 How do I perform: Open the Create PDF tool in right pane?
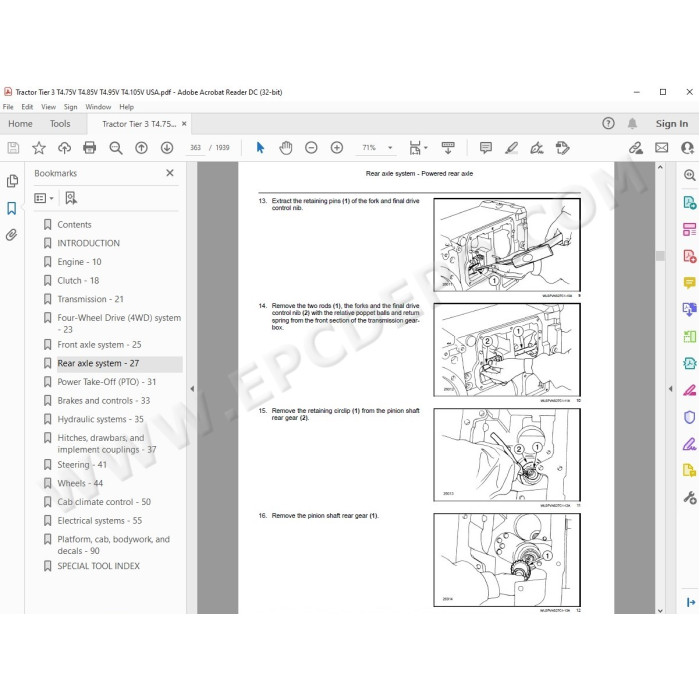point(689,256)
